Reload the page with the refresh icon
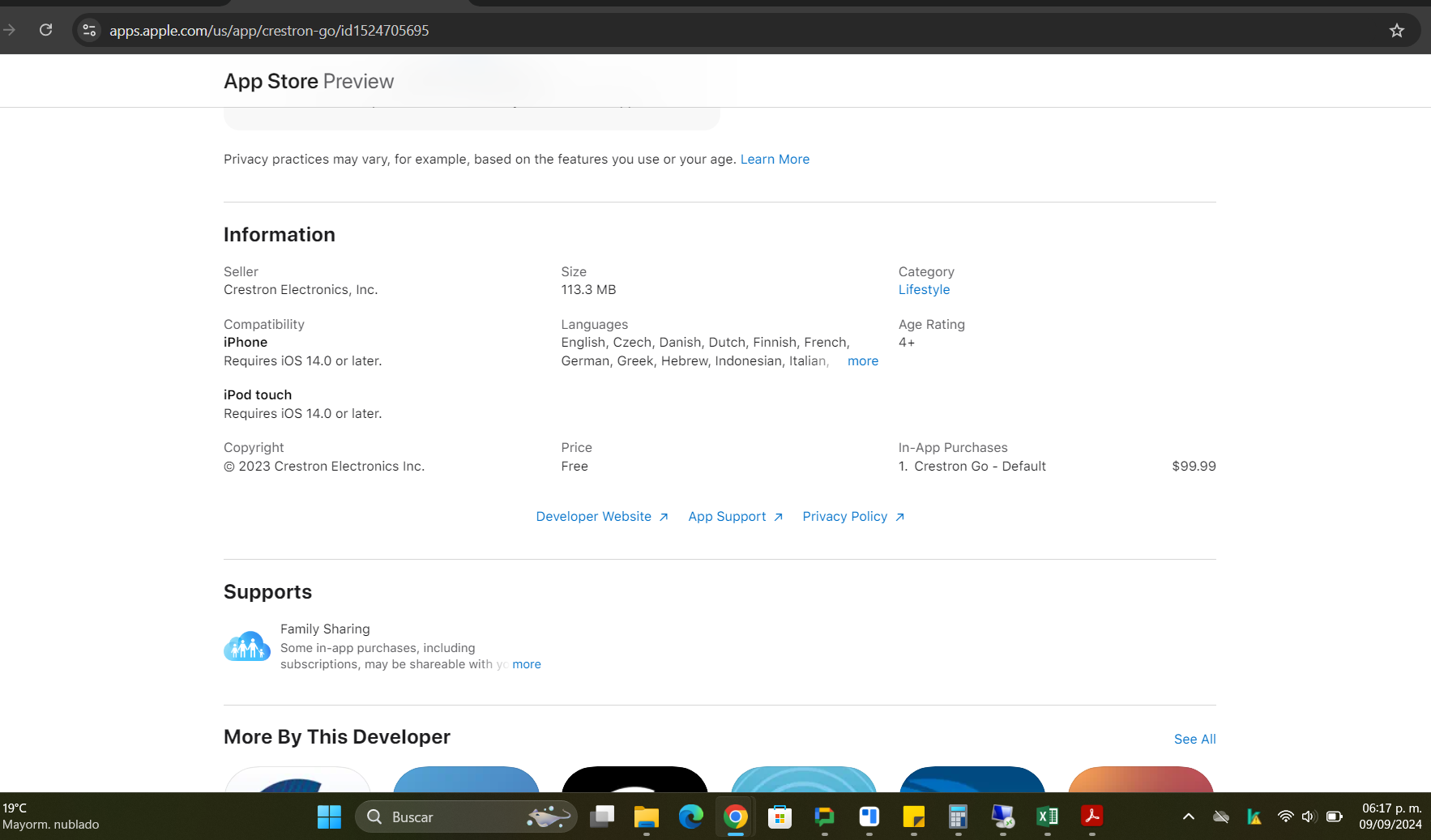This screenshot has height=840, width=1431. point(46,30)
